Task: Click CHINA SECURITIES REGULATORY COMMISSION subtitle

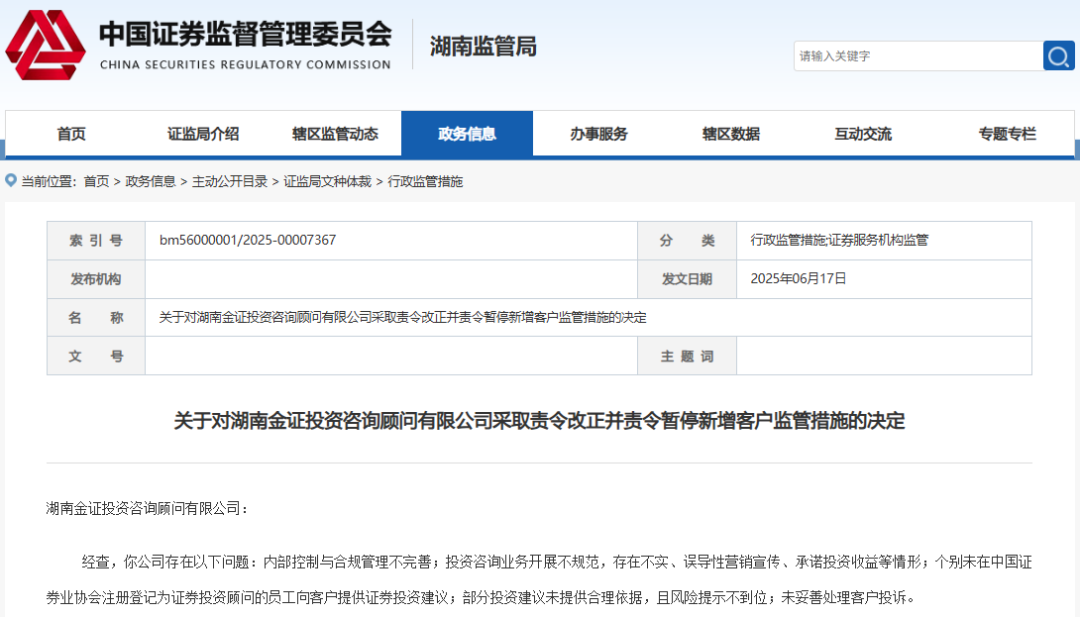Action: pyautogui.click(x=245, y=64)
